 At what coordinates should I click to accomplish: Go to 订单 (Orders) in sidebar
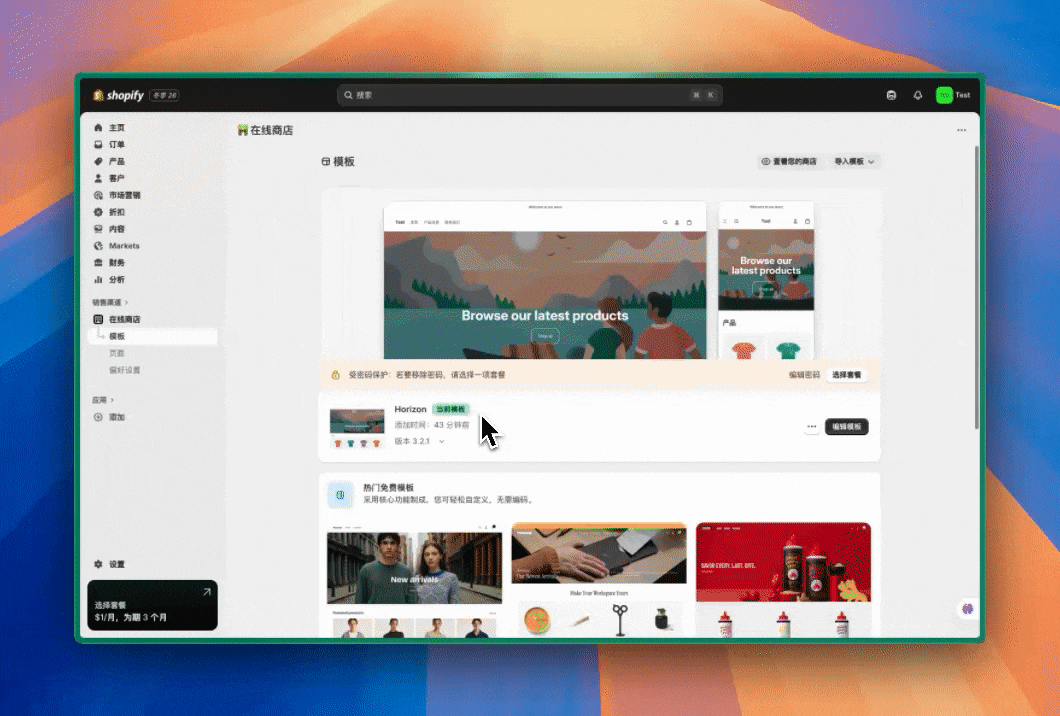(116, 145)
